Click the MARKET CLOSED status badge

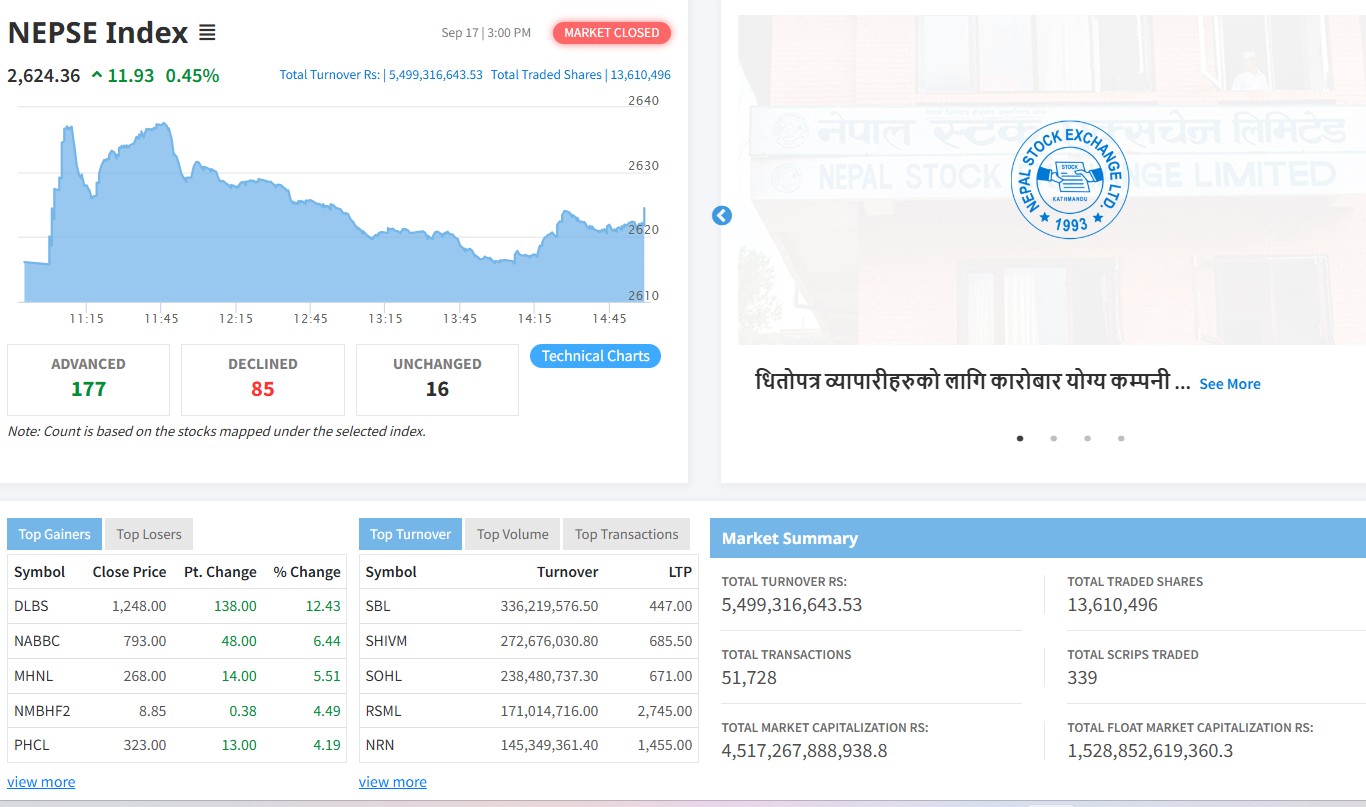point(612,33)
